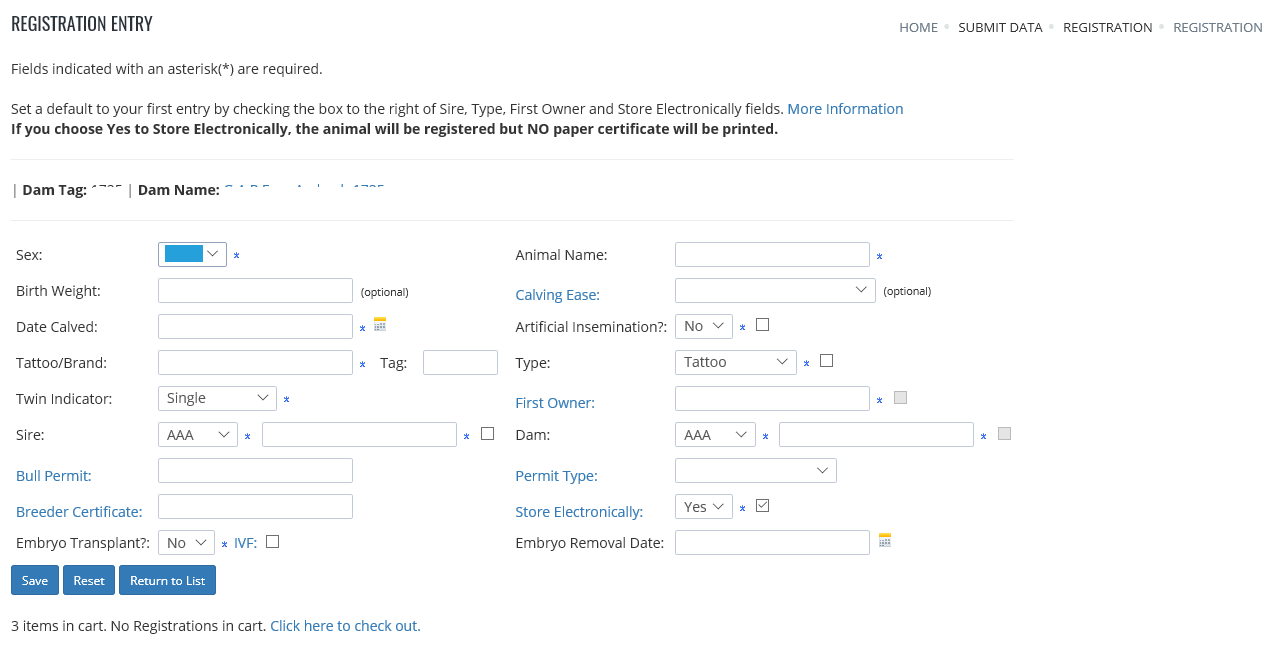
Task: Click the Save button
Action: (x=35, y=580)
